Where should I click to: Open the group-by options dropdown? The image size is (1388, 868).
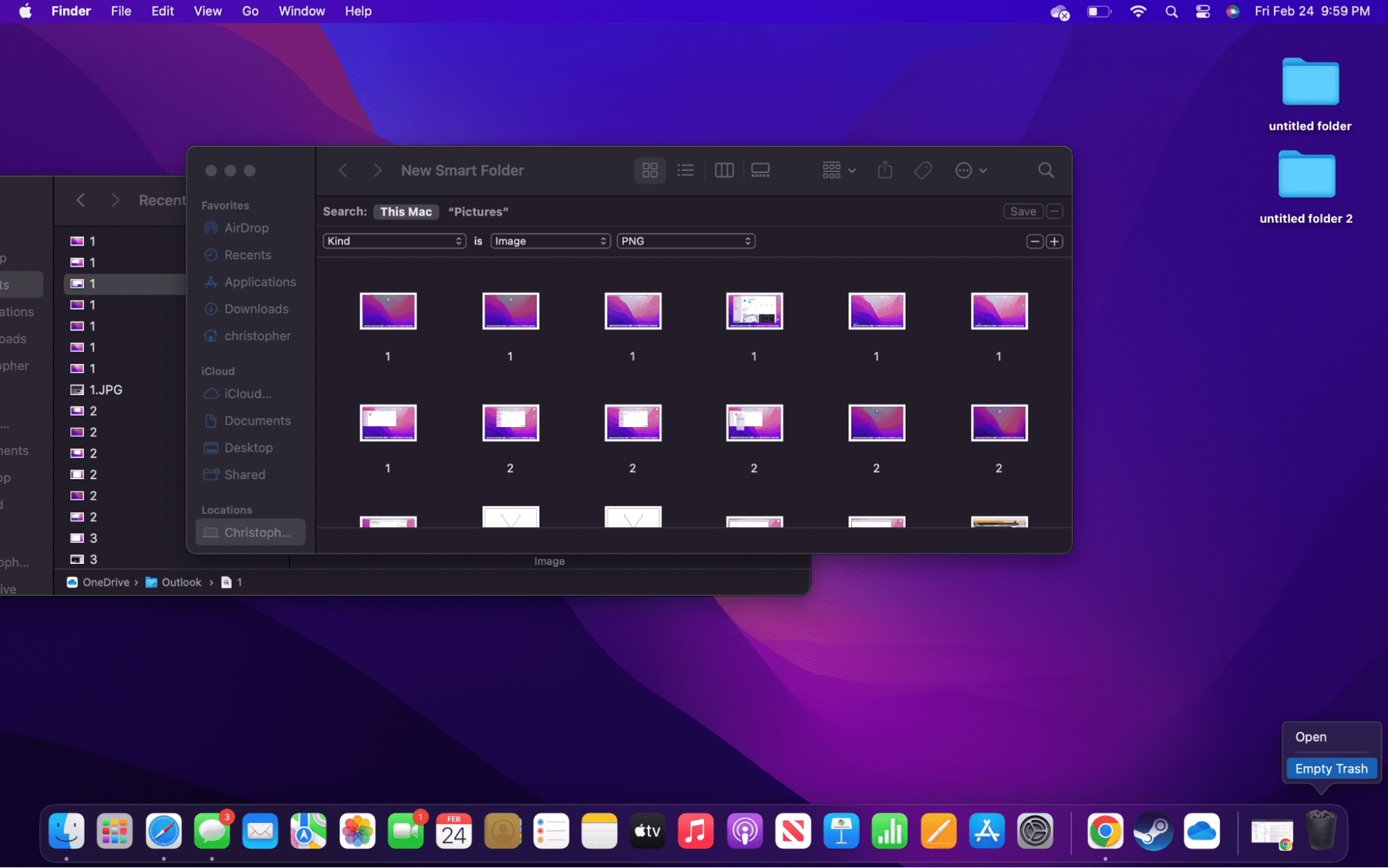839,170
